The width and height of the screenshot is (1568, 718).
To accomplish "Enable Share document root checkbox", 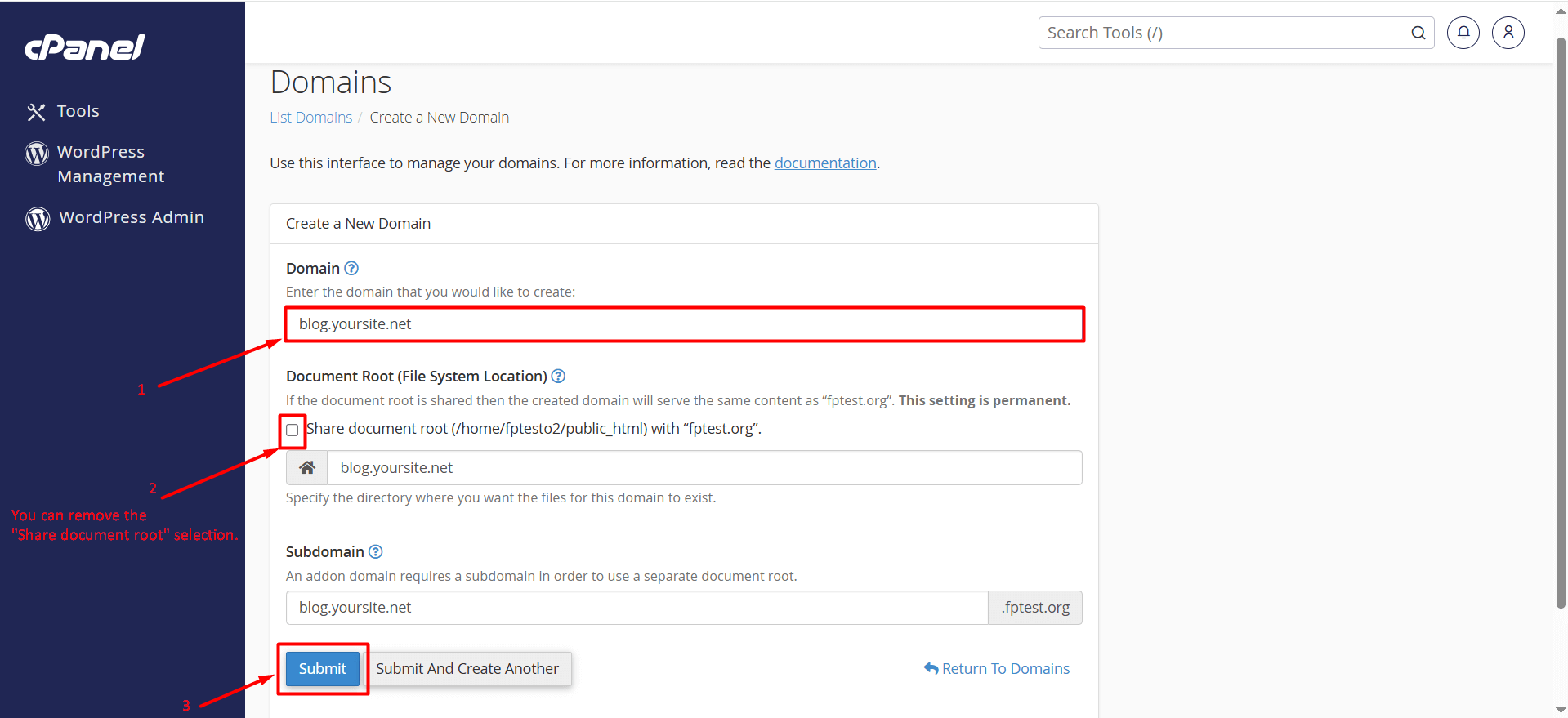I will click(x=293, y=430).
